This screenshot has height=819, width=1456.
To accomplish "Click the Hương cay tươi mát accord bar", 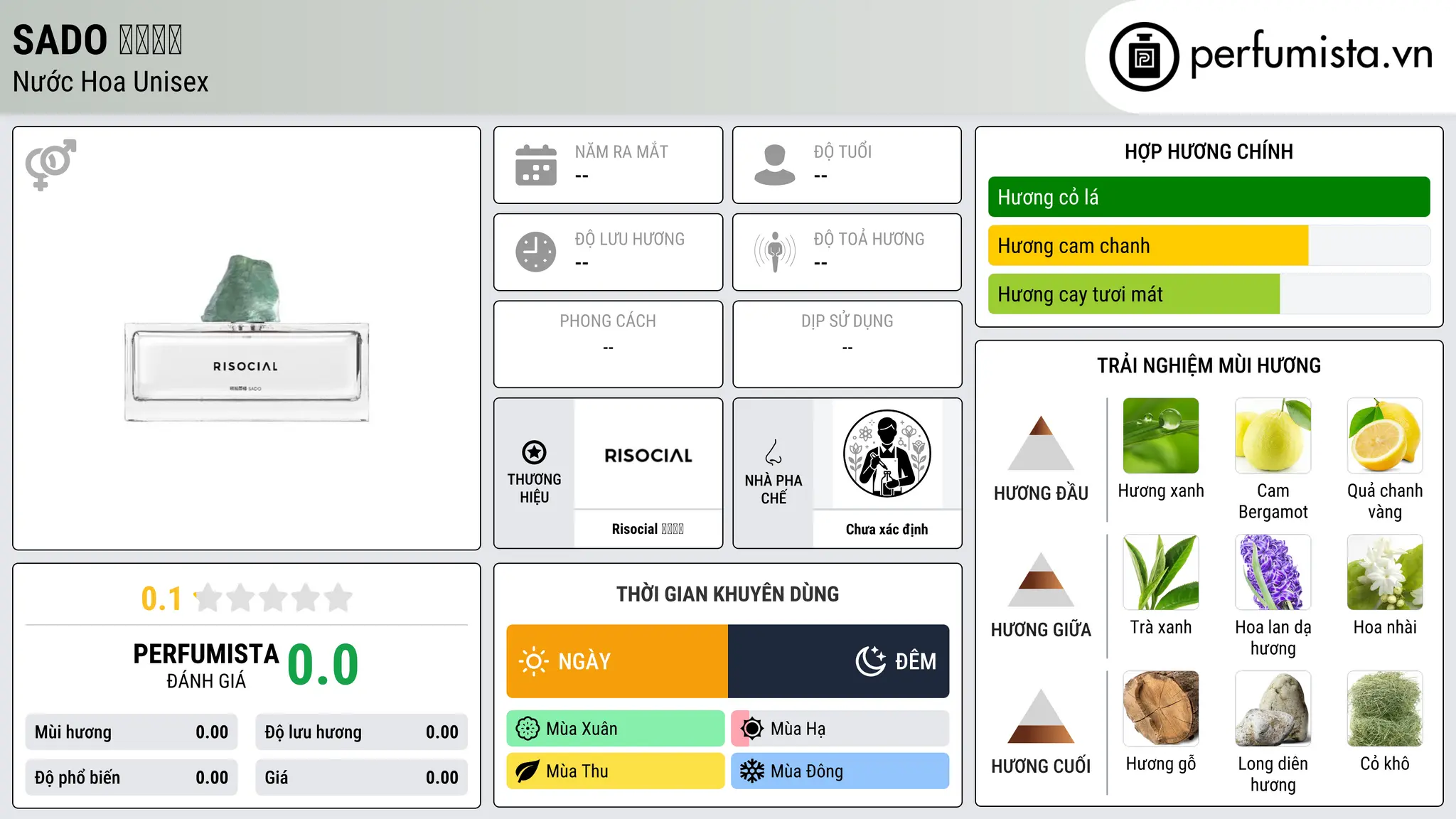I will tap(1209, 294).
